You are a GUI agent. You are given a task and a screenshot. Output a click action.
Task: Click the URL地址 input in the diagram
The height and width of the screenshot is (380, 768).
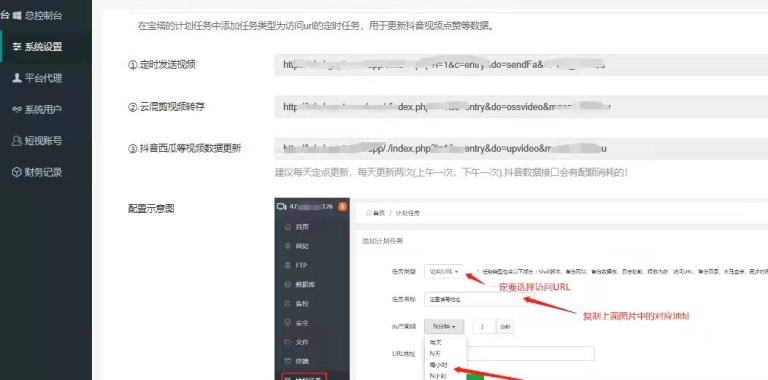pos(531,354)
